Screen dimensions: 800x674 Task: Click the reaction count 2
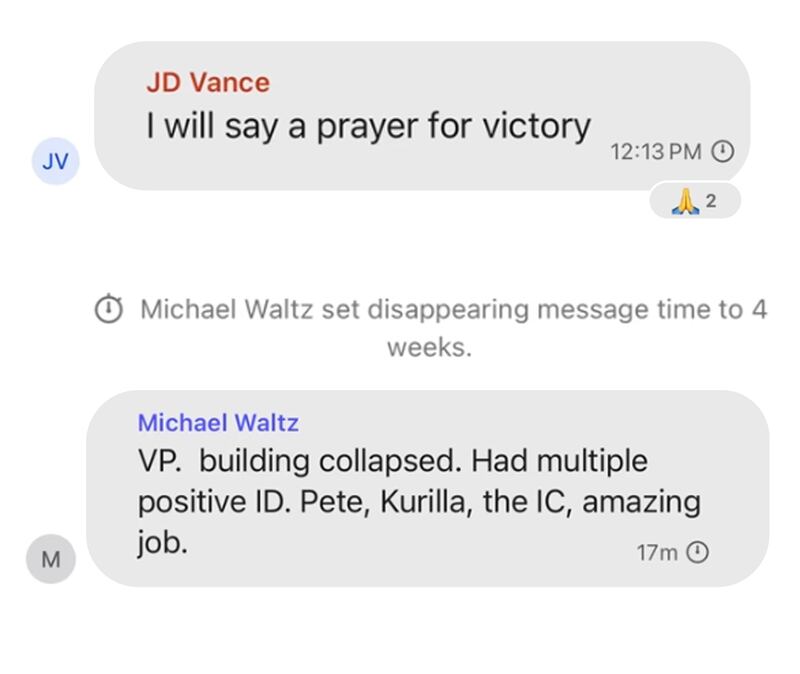click(711, 201)
